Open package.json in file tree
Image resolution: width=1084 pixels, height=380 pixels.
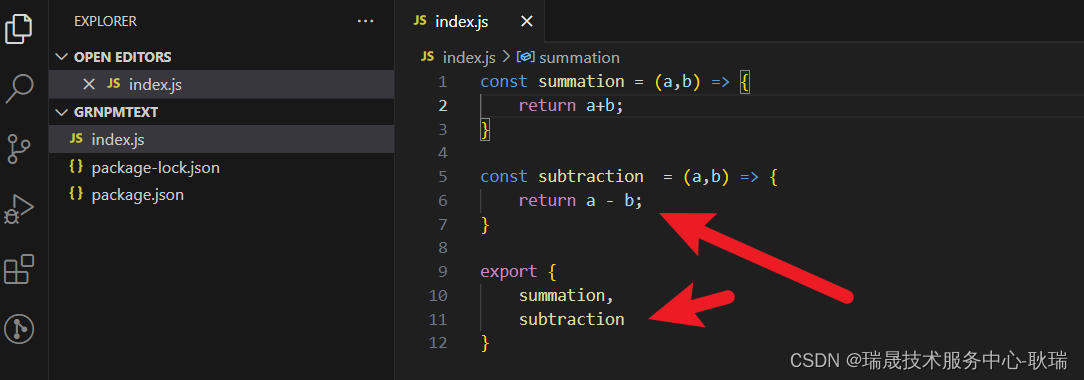tap(221, 195)
